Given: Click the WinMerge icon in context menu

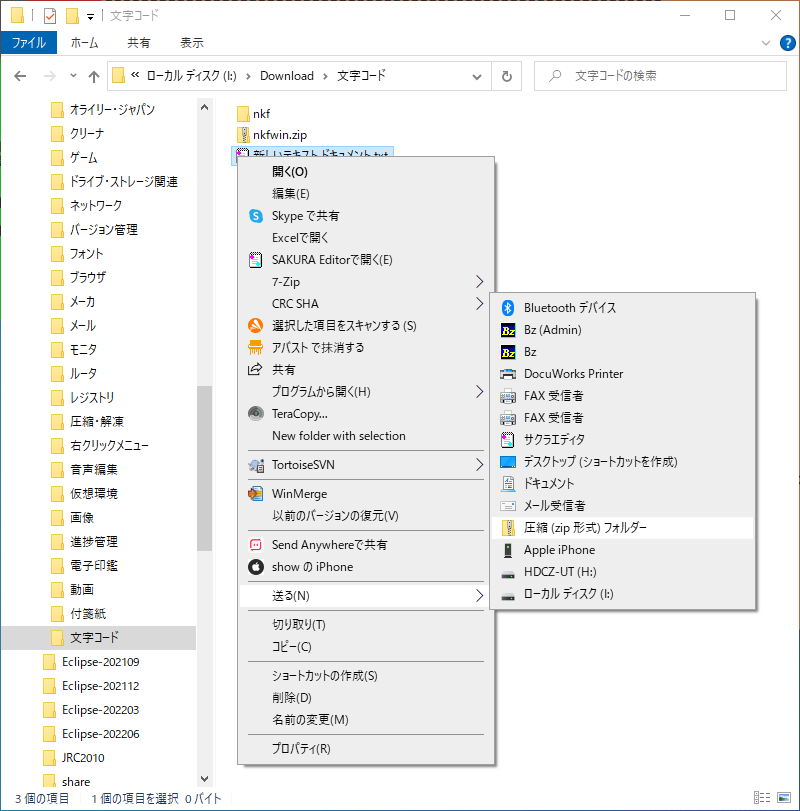Looking at the screenshot, I should (x=255, y=493).
